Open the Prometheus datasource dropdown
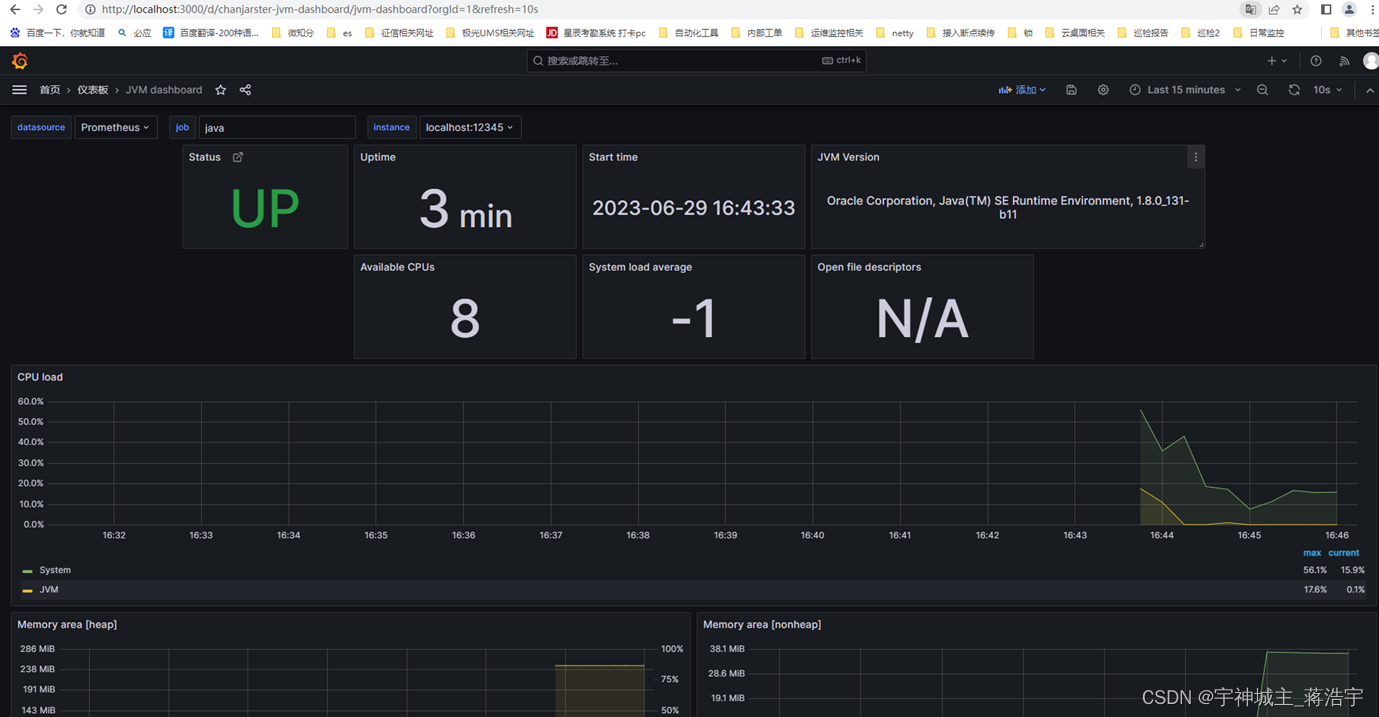Image resolution: width=1379 pixels, height=717 pixels. coord(115,127)
